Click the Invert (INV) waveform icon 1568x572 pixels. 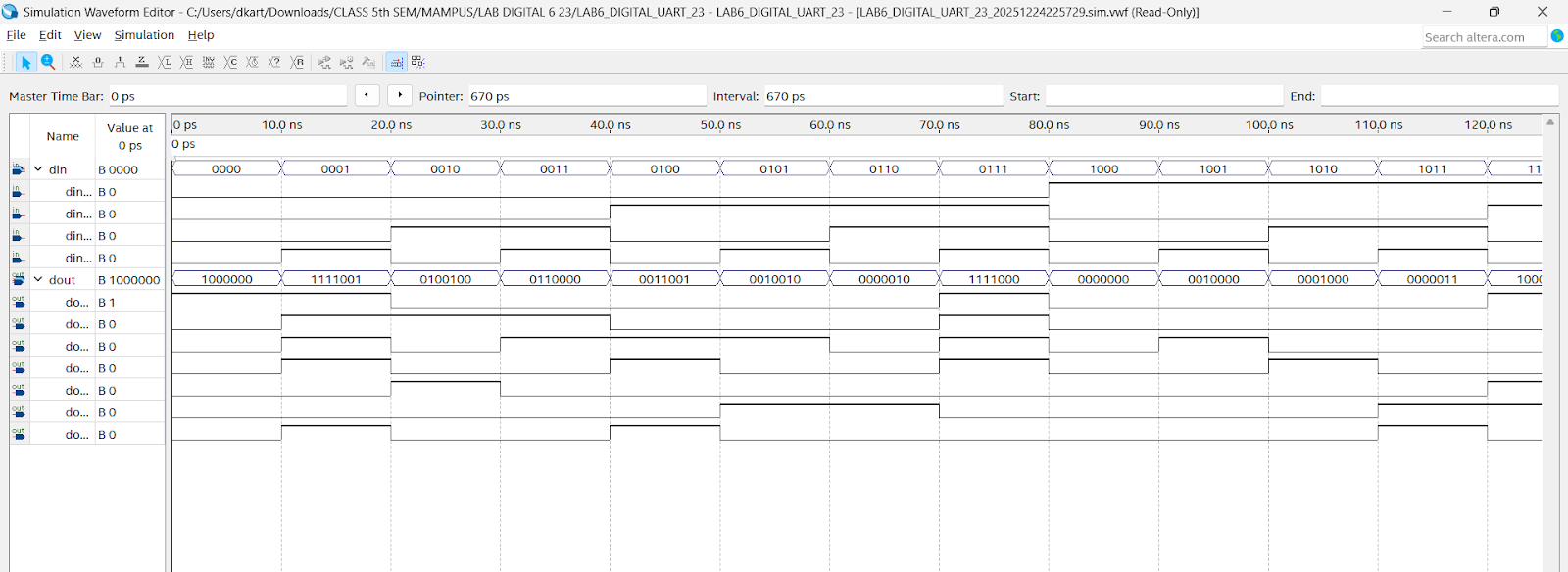click(209, 62)
